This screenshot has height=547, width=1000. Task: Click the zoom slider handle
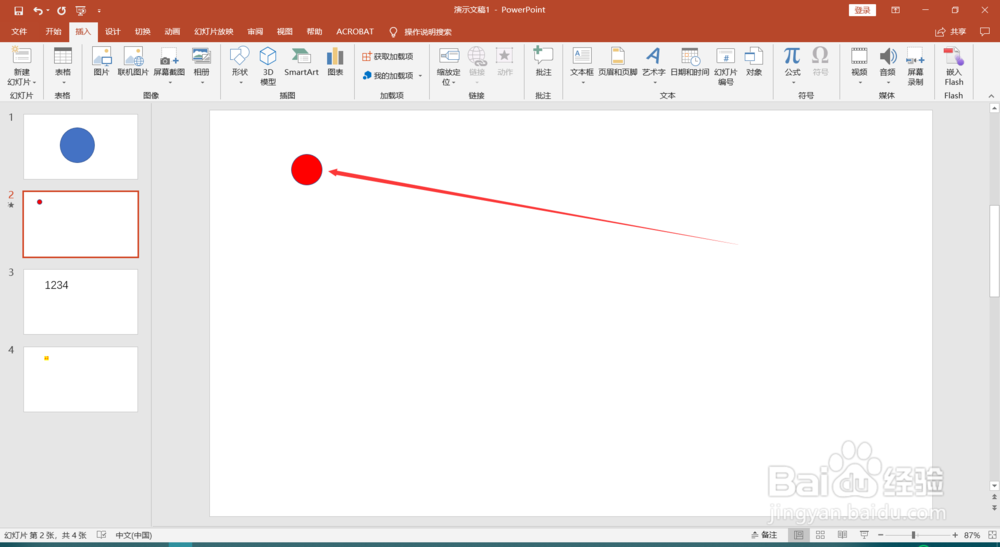[913, 535]
